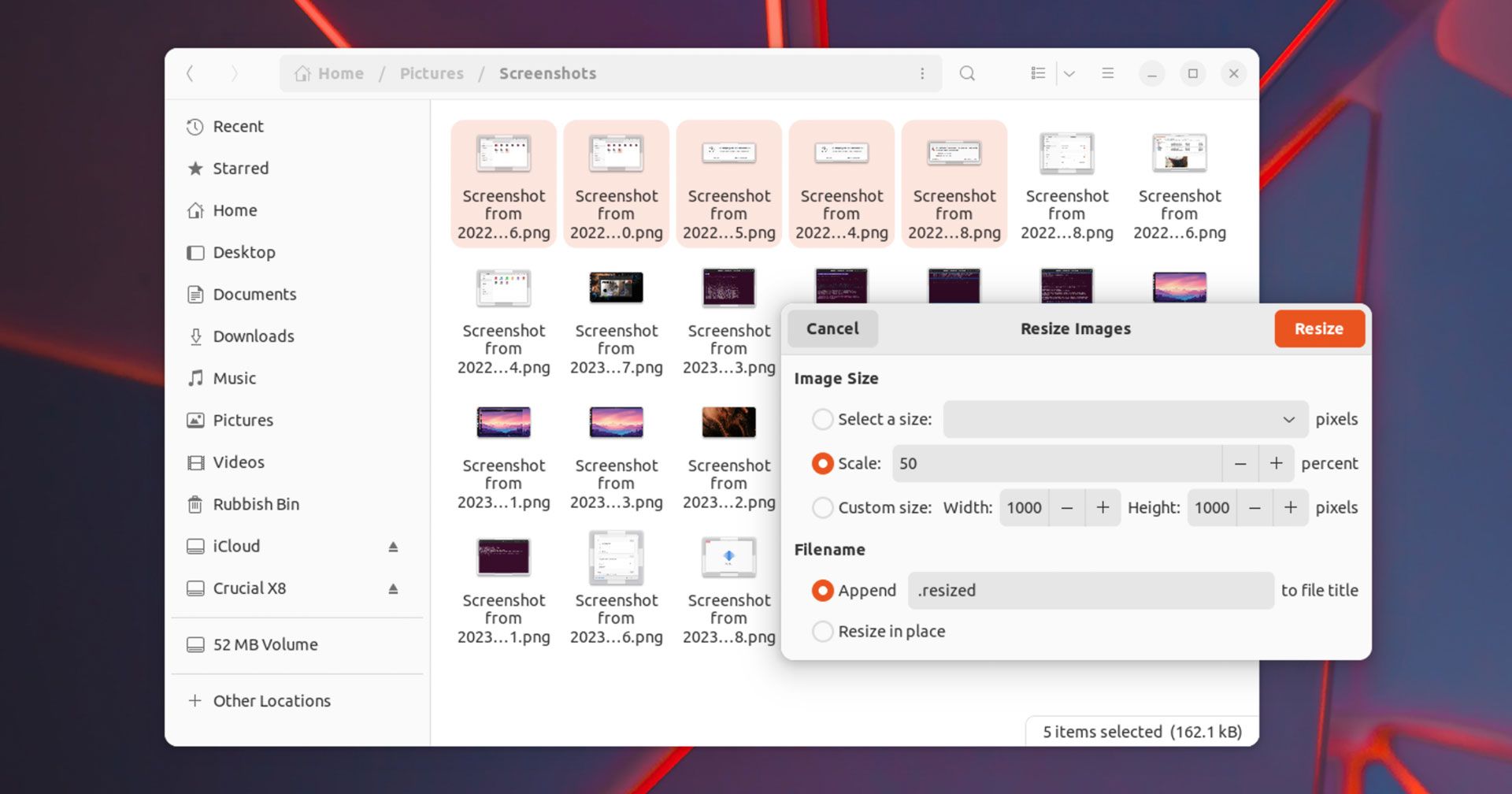Switch to list view
1512x794 pixels.
coord(1038,73)
